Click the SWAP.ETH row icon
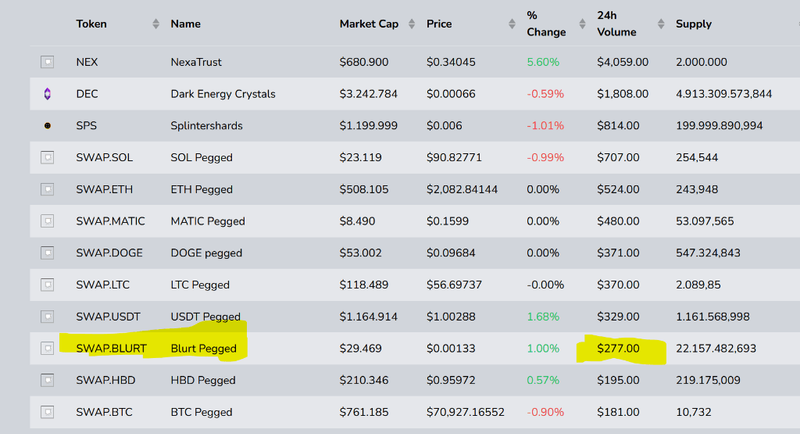 47,189
